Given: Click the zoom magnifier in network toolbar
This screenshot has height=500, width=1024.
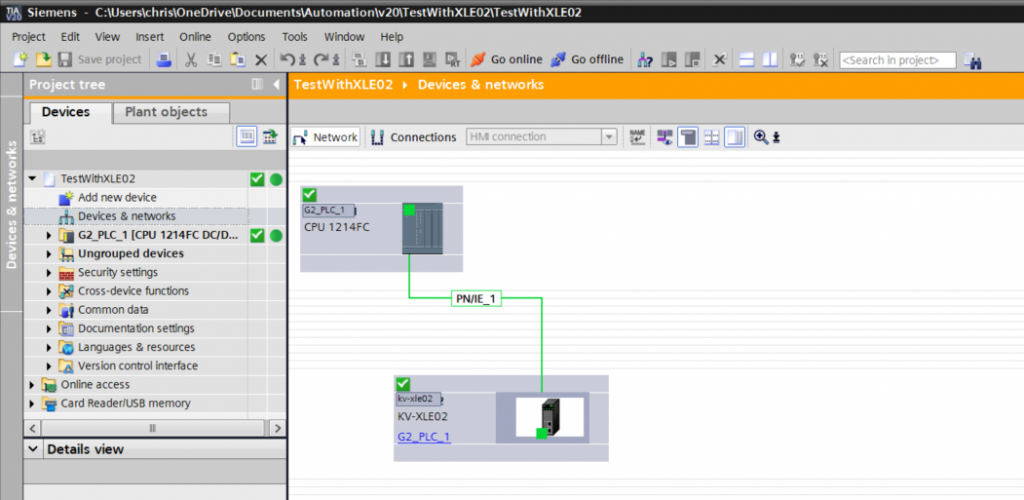Looking at the screenshot, I should coord(761,137).
